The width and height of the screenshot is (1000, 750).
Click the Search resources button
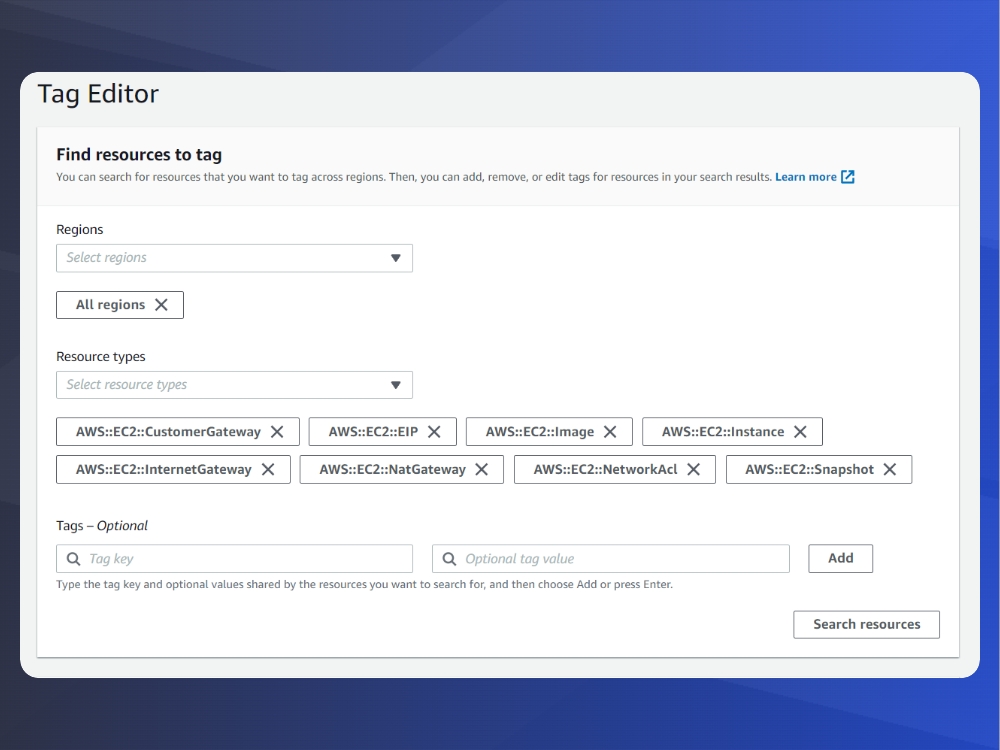(866, 624)
